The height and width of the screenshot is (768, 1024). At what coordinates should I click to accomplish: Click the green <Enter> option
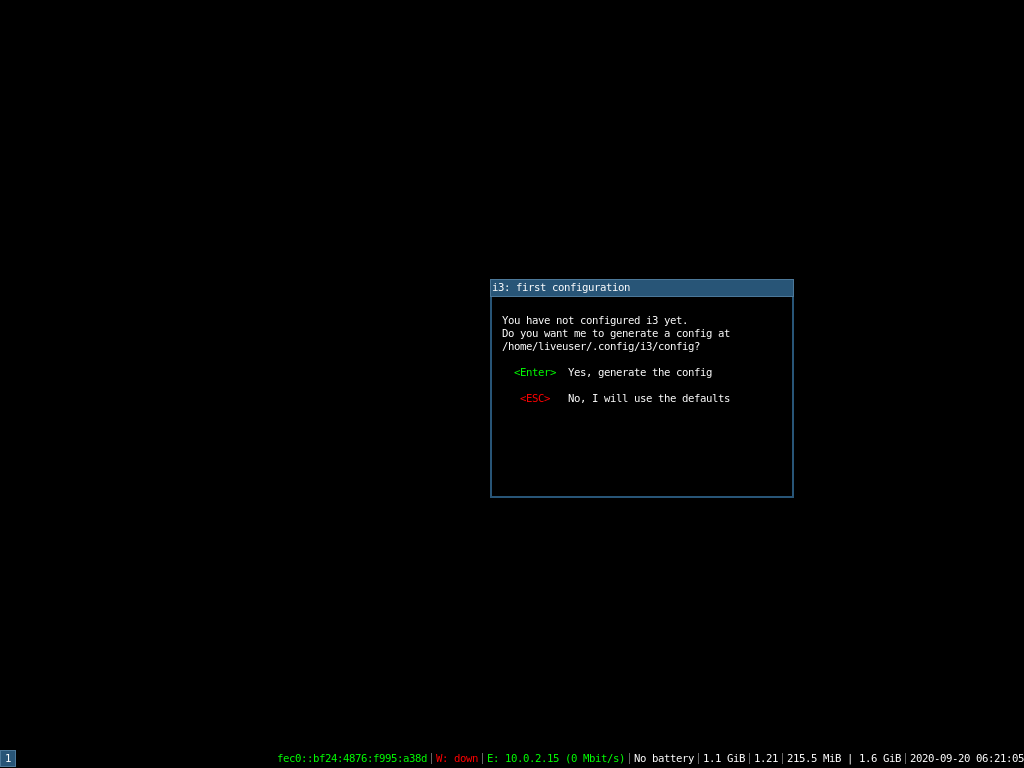click(x=535, y=372)
